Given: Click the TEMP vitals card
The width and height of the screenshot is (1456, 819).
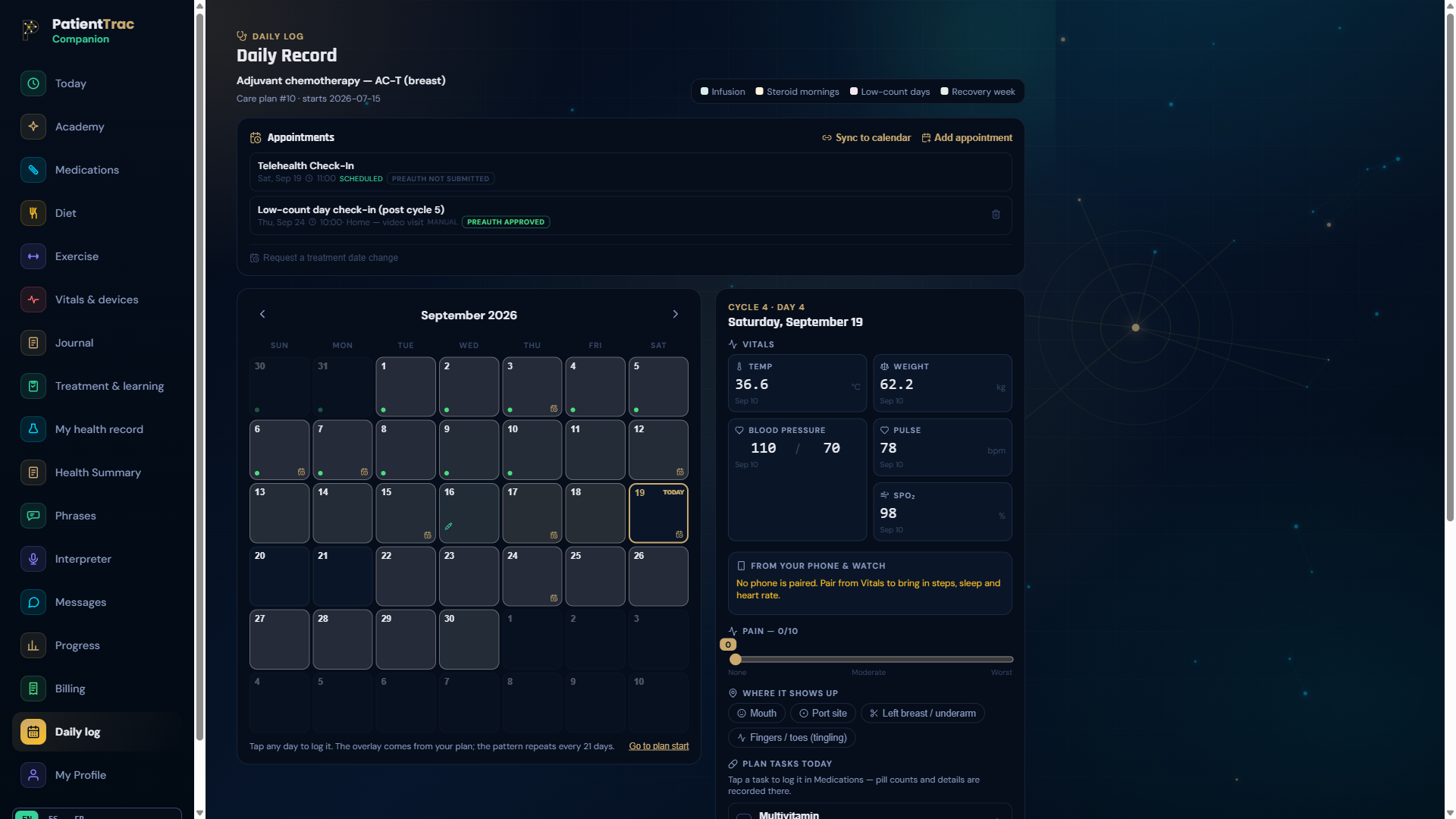Looking at the screenshot, I should point(797,383).
